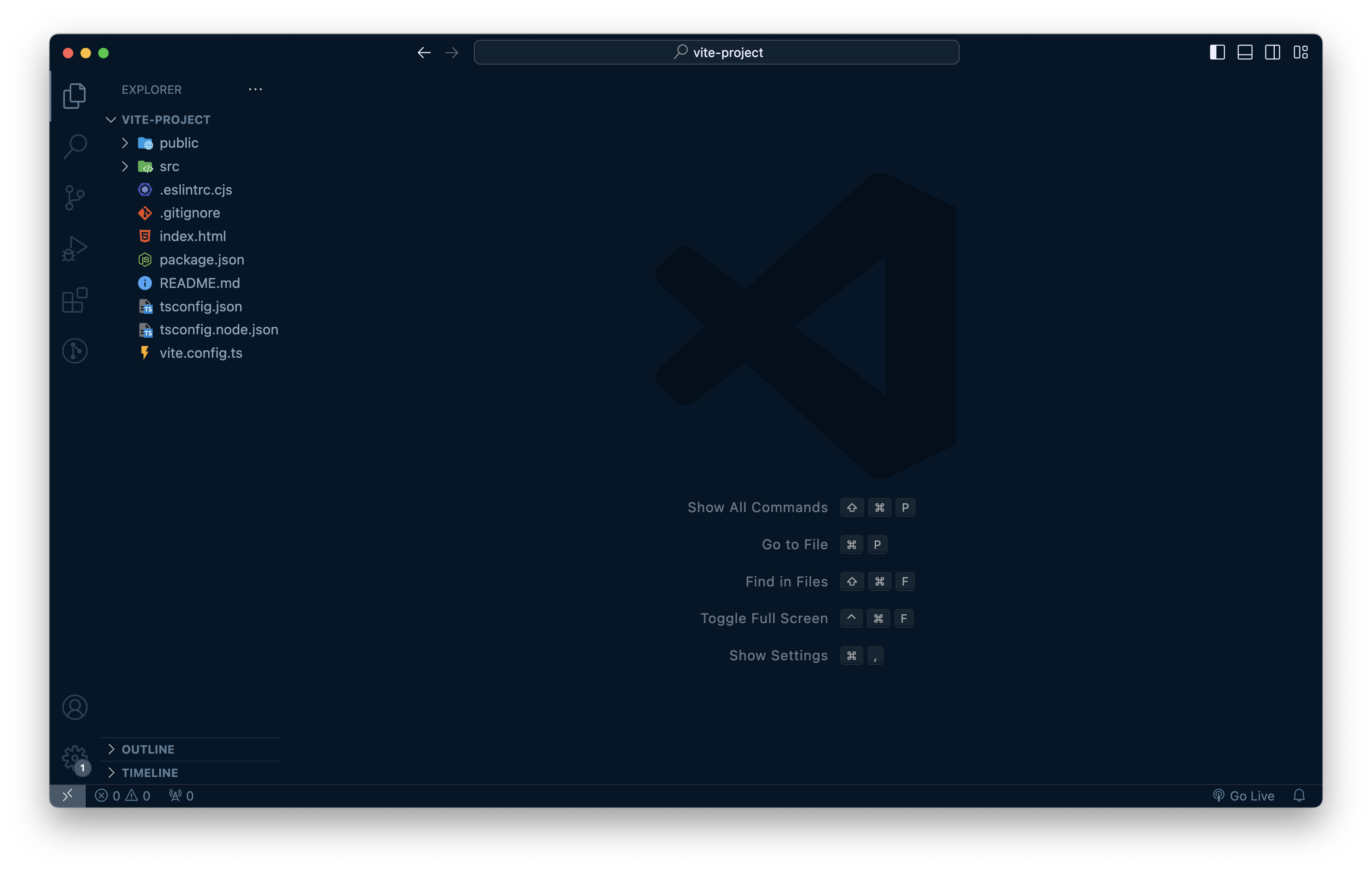The width and height of the screenshot is (1372, 873).
Task: Toggle the bottom panel visibility
Action: (x=1245, y=53)
